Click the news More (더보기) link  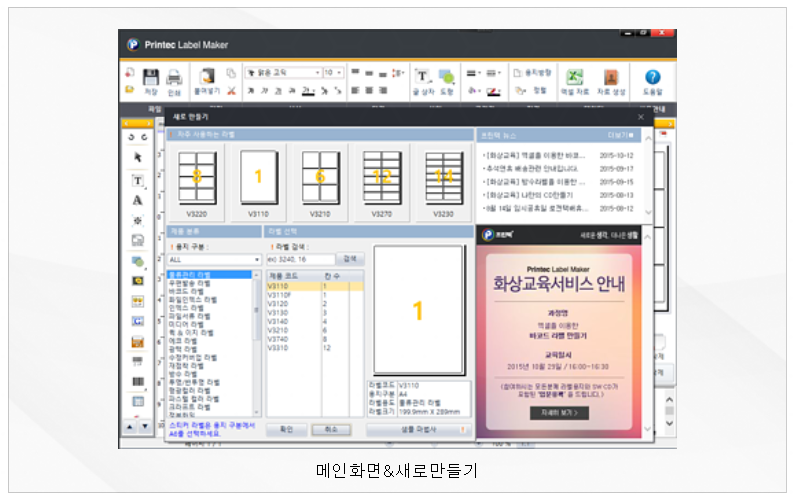[x=621, y=135]
